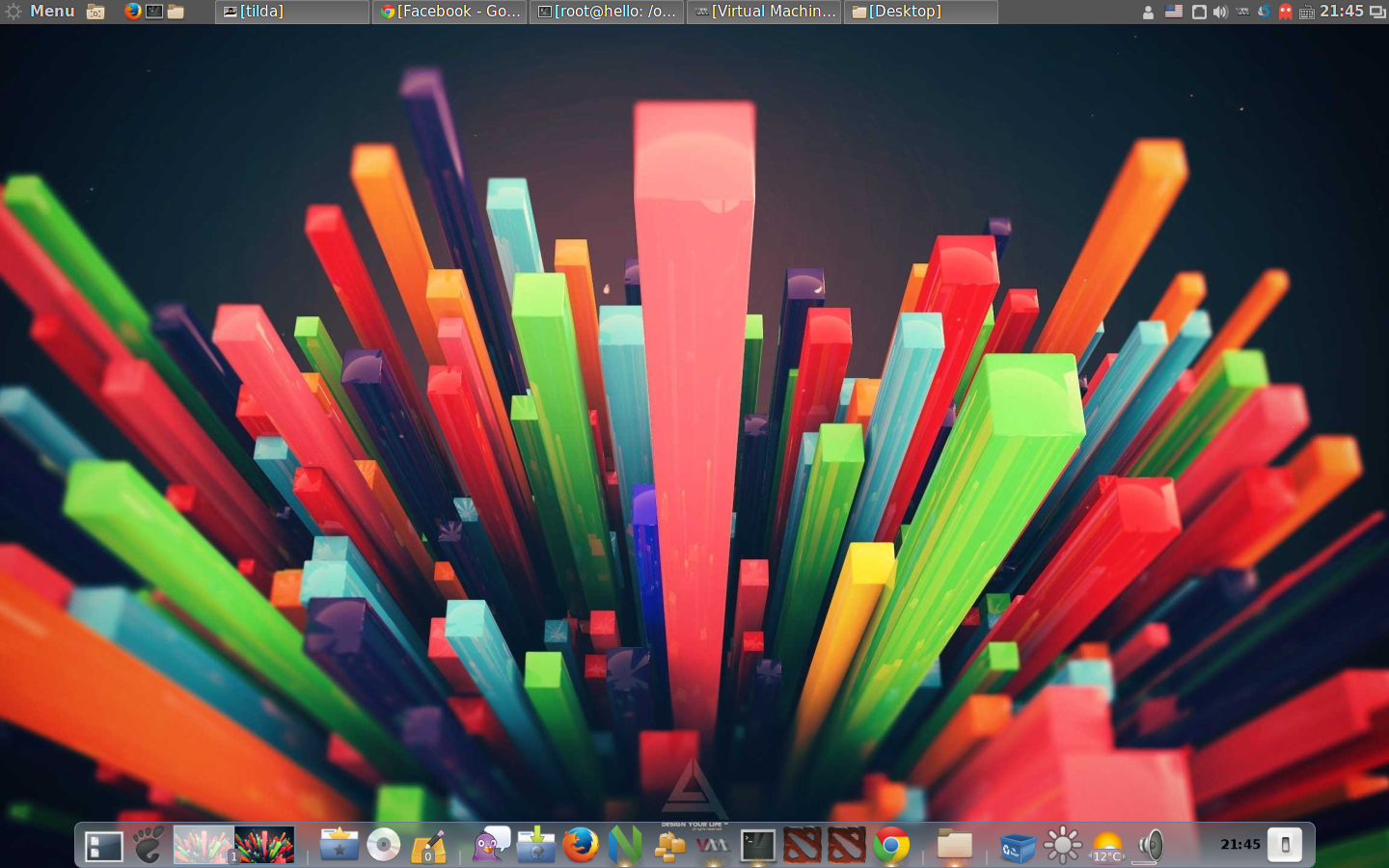Launch Google Chrome from the dock
1389x868 pixels.
pyautogui.click(x=891, y=846)
